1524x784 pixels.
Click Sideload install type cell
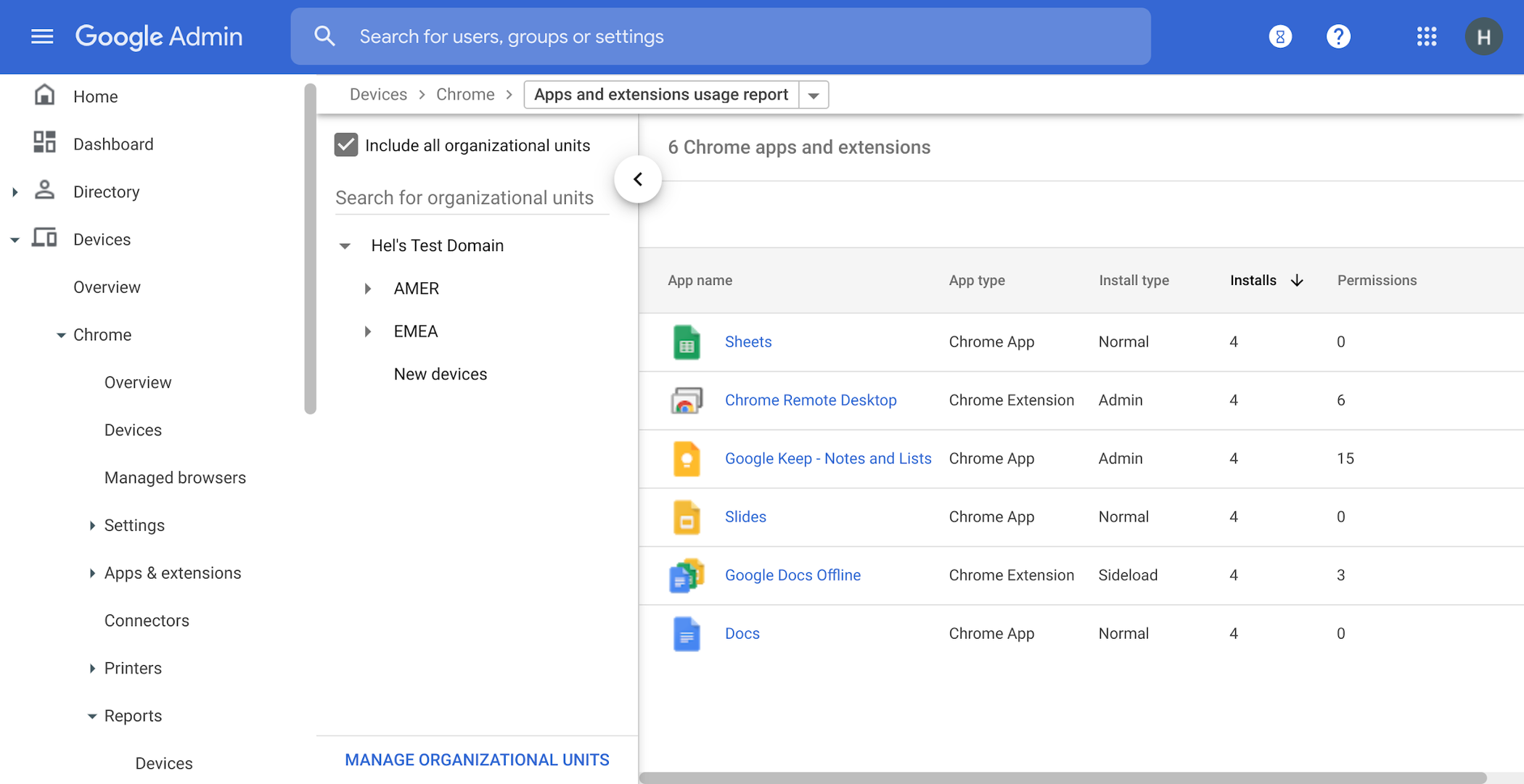tap(1128, 574)
